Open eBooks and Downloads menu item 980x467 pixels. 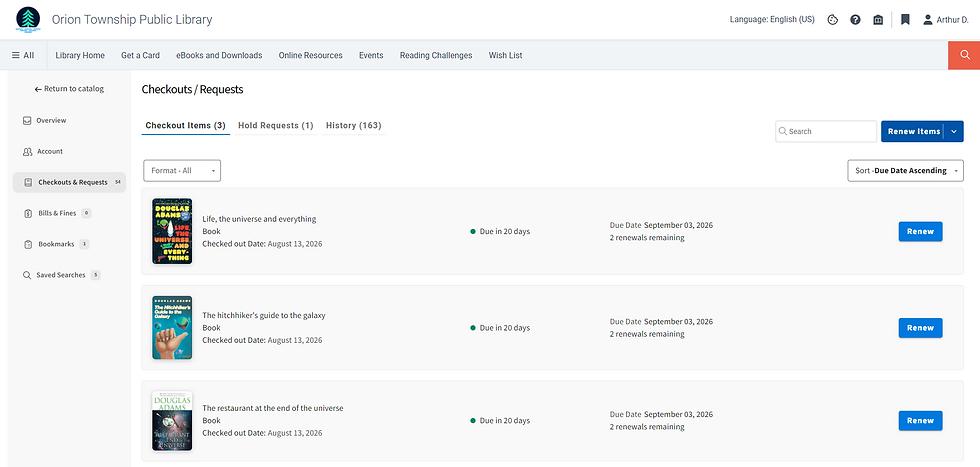pos(219,55)
